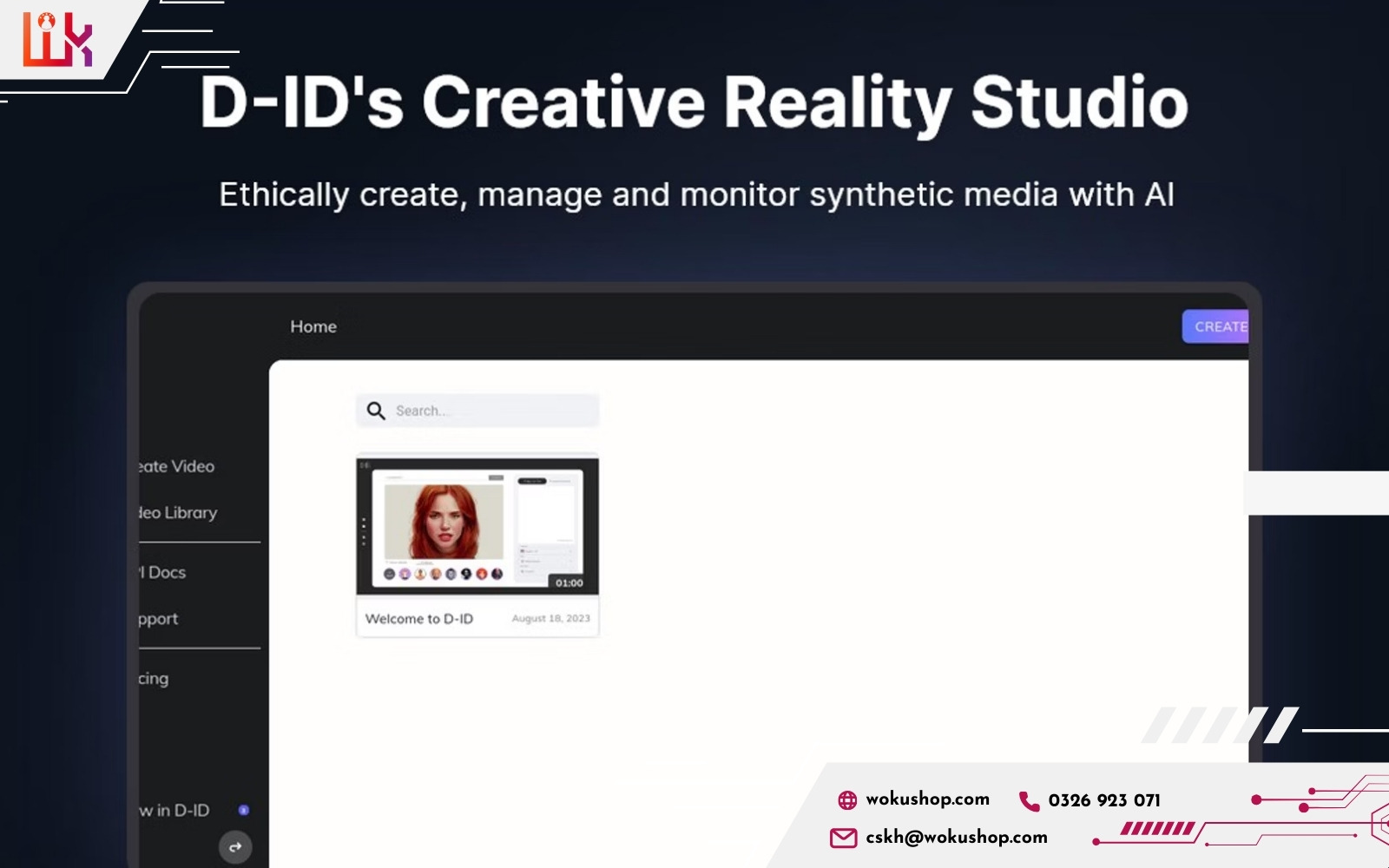Open What's new in D-ID item
Screen dimensions: 1389x868
pyautogui.click(x=174, y=810)
